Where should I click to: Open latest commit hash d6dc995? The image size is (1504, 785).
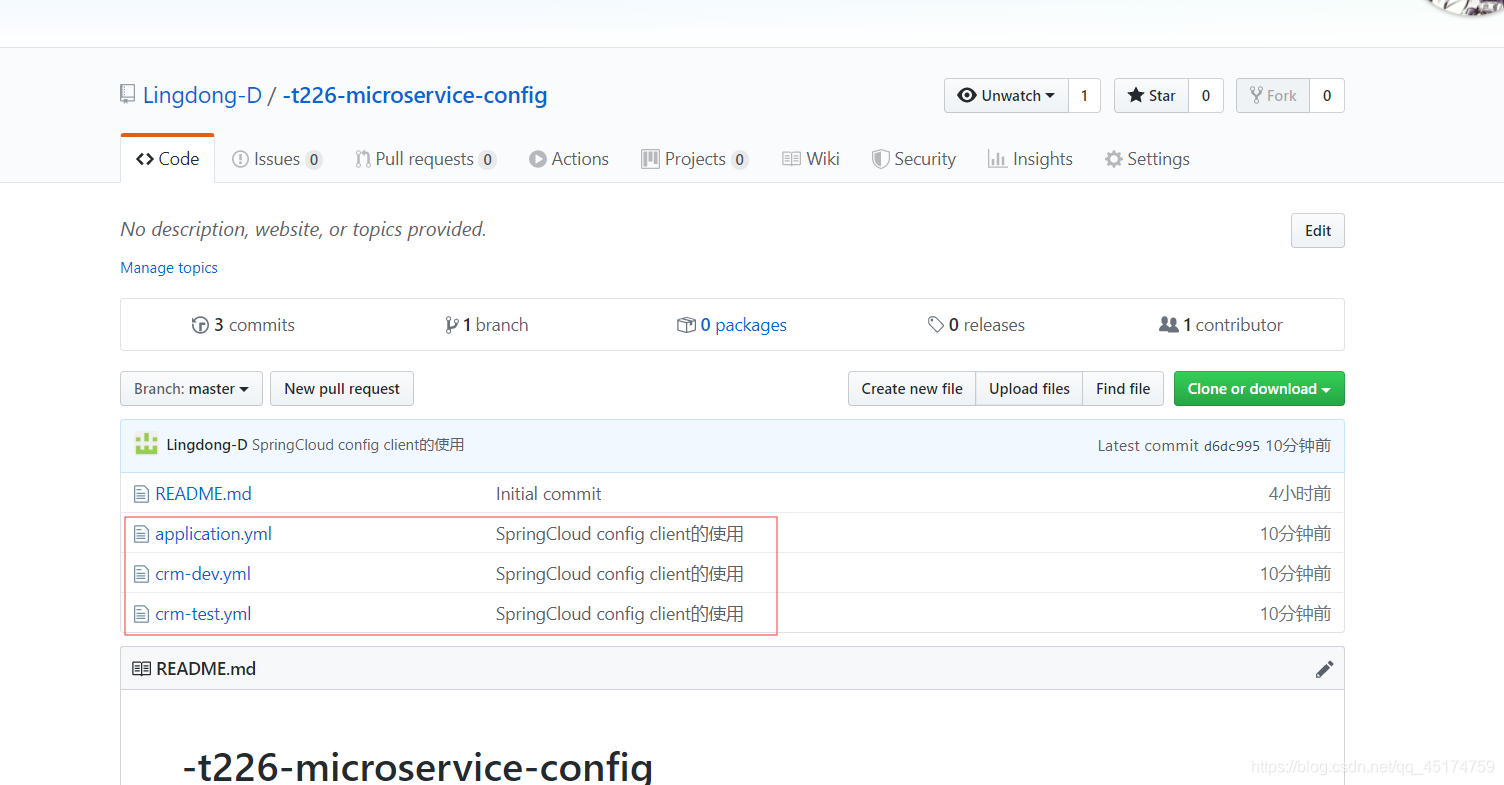pos(1232,446)
